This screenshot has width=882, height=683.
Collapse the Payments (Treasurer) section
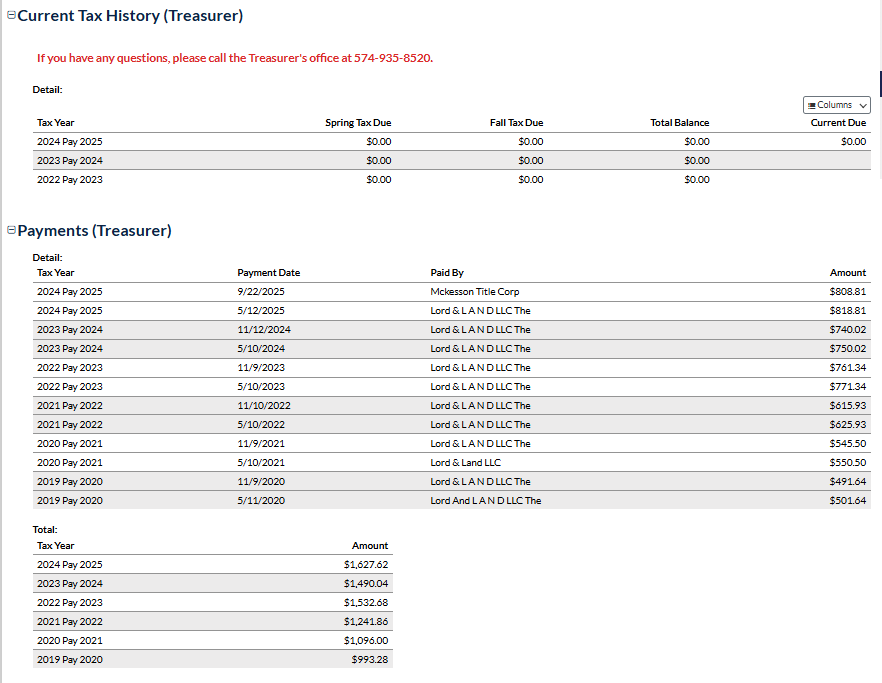click(12, 231)
